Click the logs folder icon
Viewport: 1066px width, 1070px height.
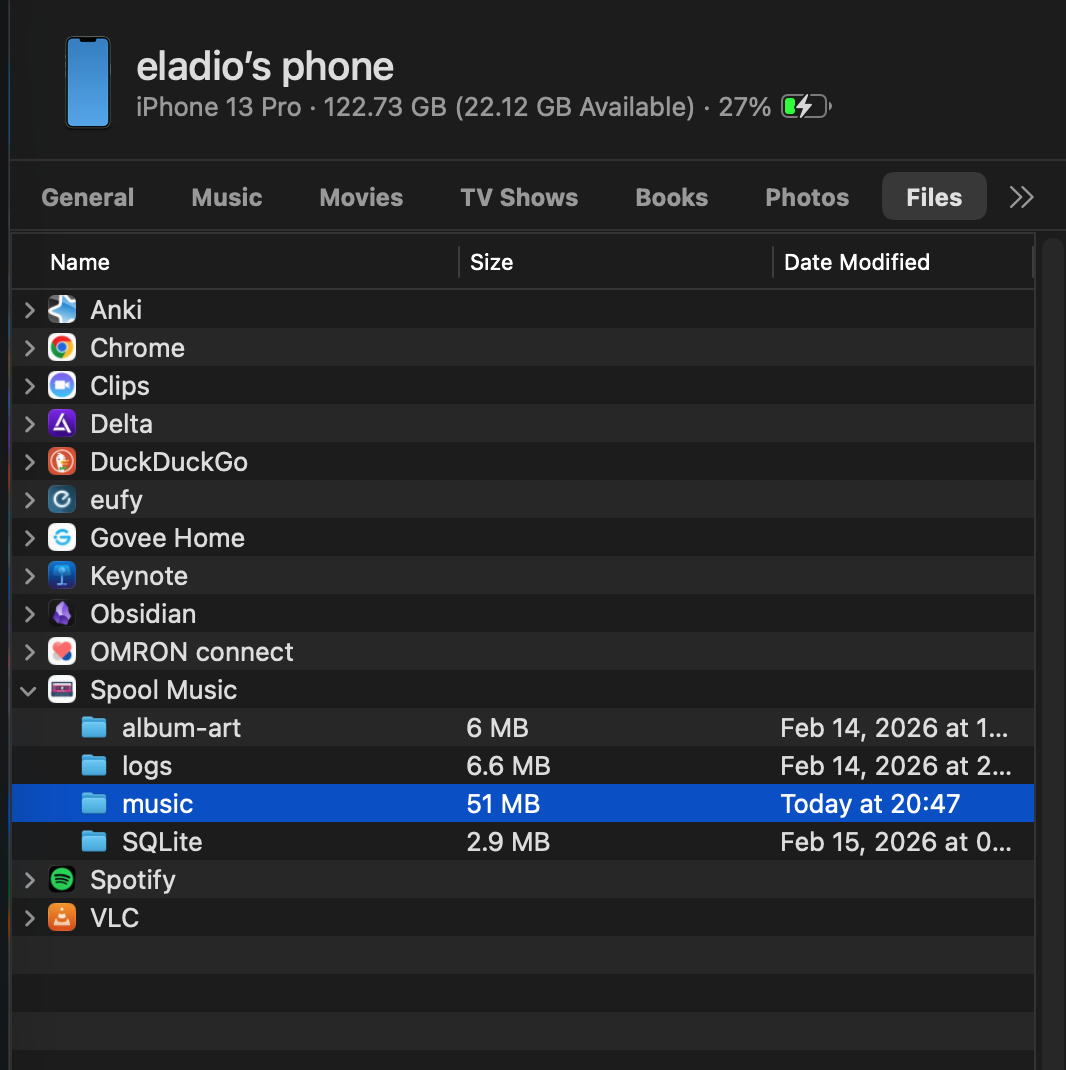click(x=94, y=766)
